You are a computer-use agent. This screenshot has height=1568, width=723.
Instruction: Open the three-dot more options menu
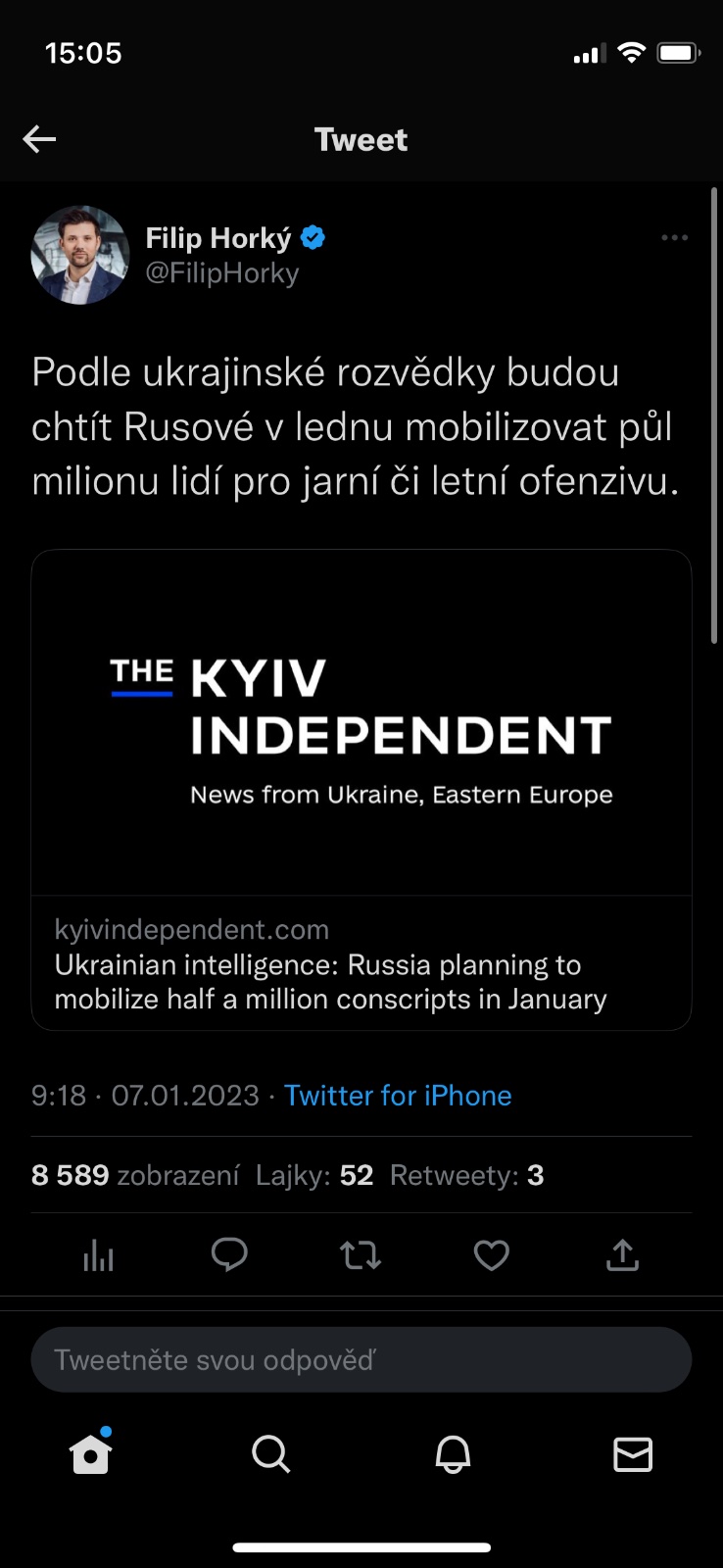674,238
